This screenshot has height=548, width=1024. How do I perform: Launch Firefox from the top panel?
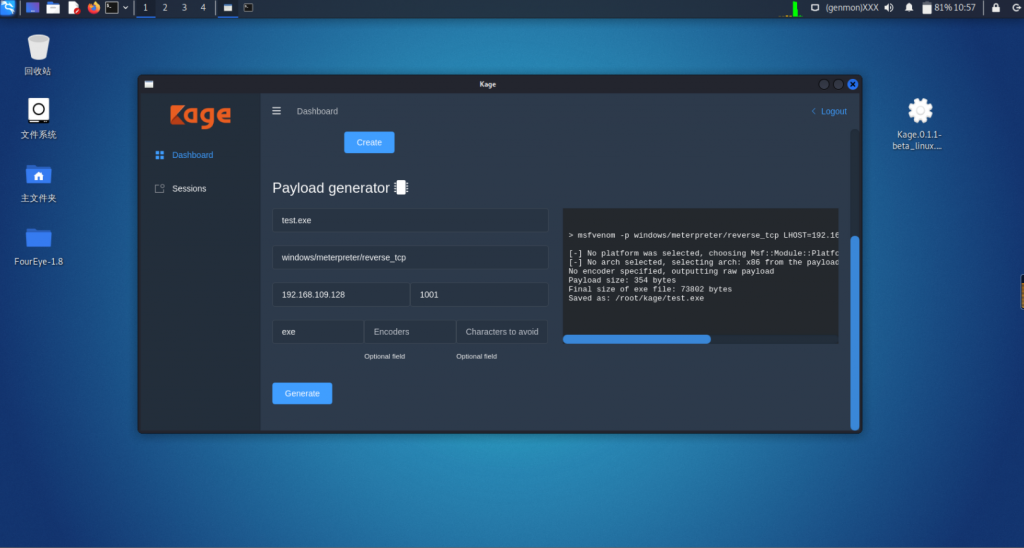click(93, 8)
